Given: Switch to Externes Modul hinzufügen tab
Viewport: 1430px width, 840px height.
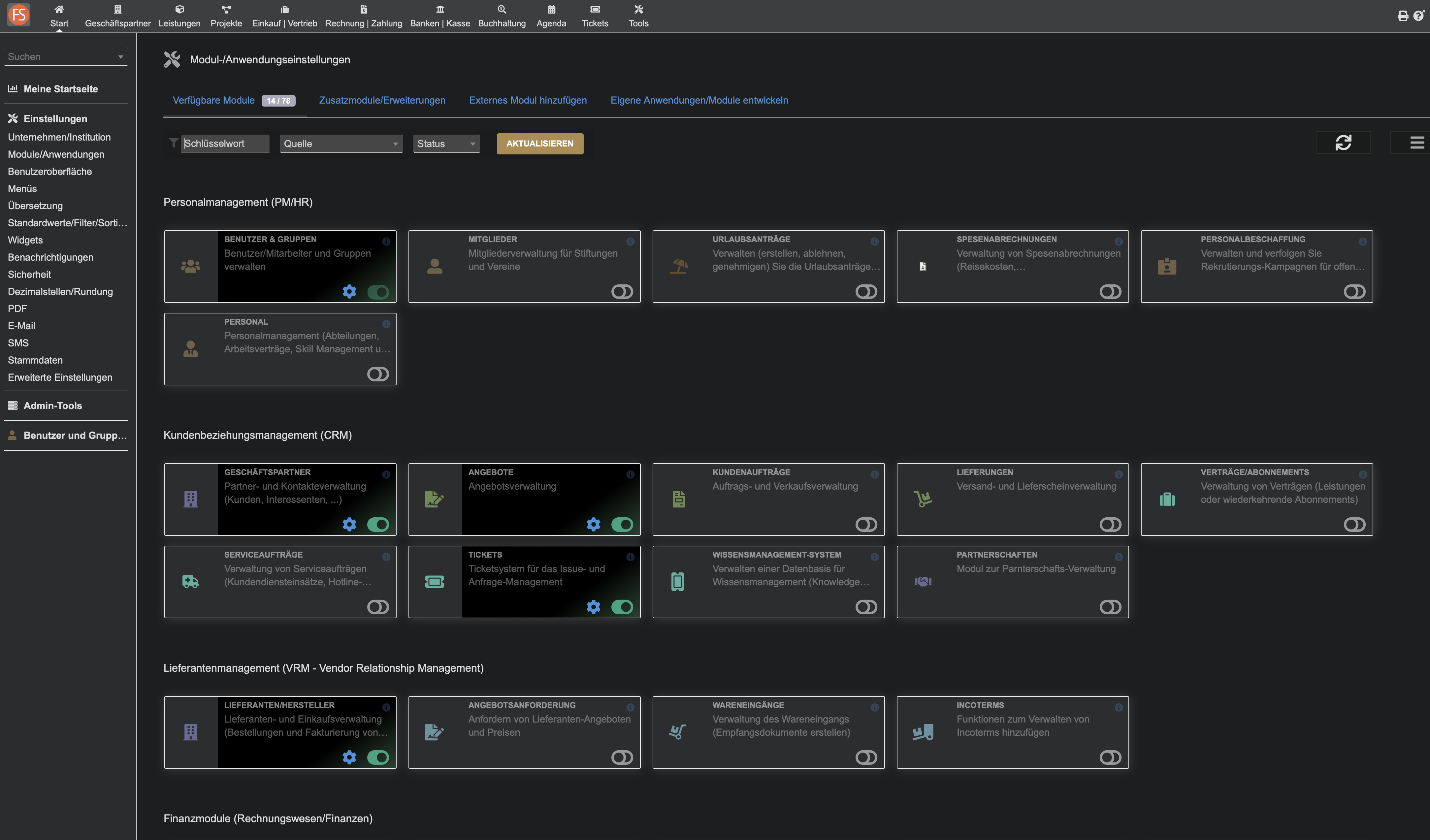Looking at the screenshot, I should pyautogui.click(x=528, y=100).
